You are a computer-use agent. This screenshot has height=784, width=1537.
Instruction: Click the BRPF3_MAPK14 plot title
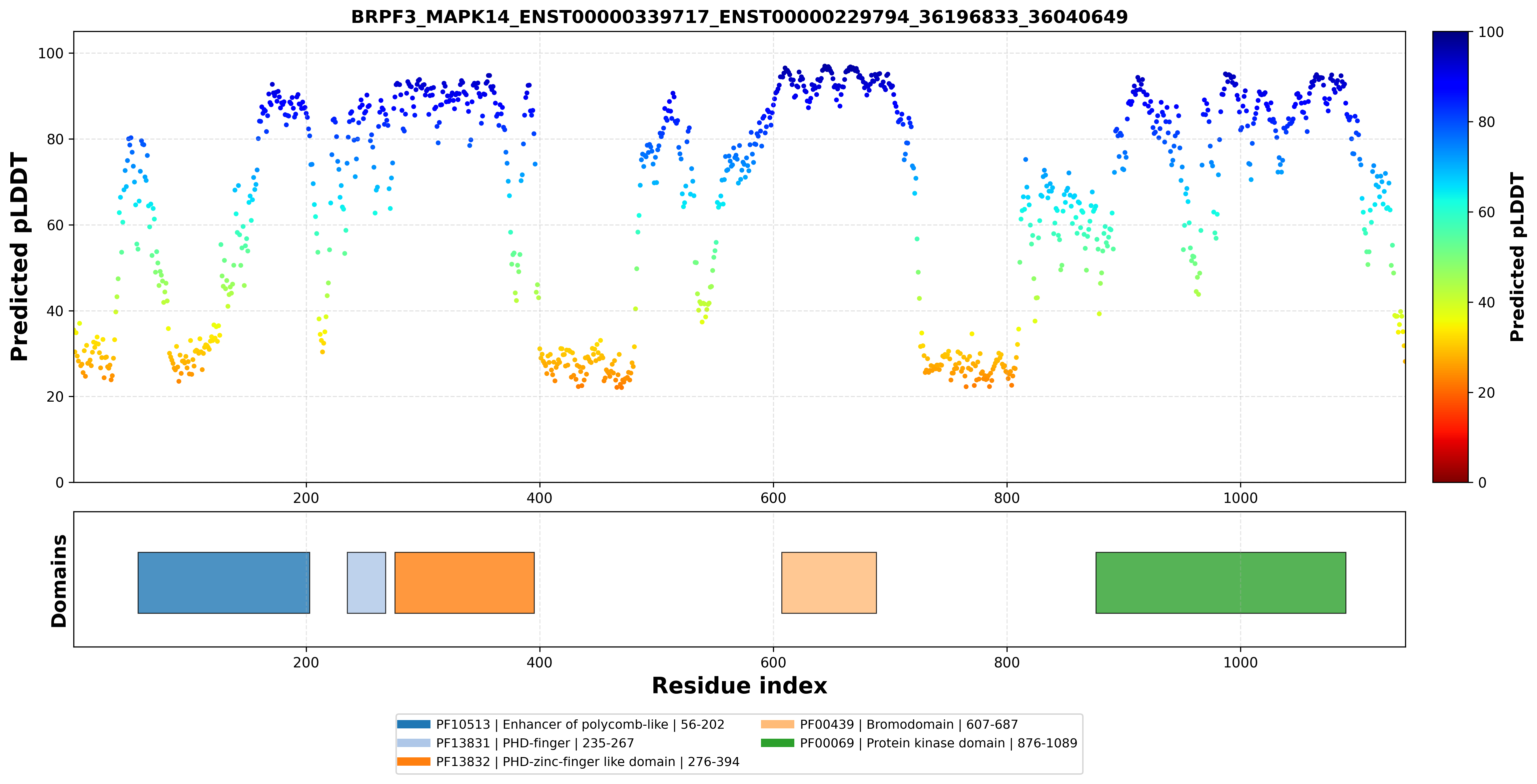pos(739,17)
